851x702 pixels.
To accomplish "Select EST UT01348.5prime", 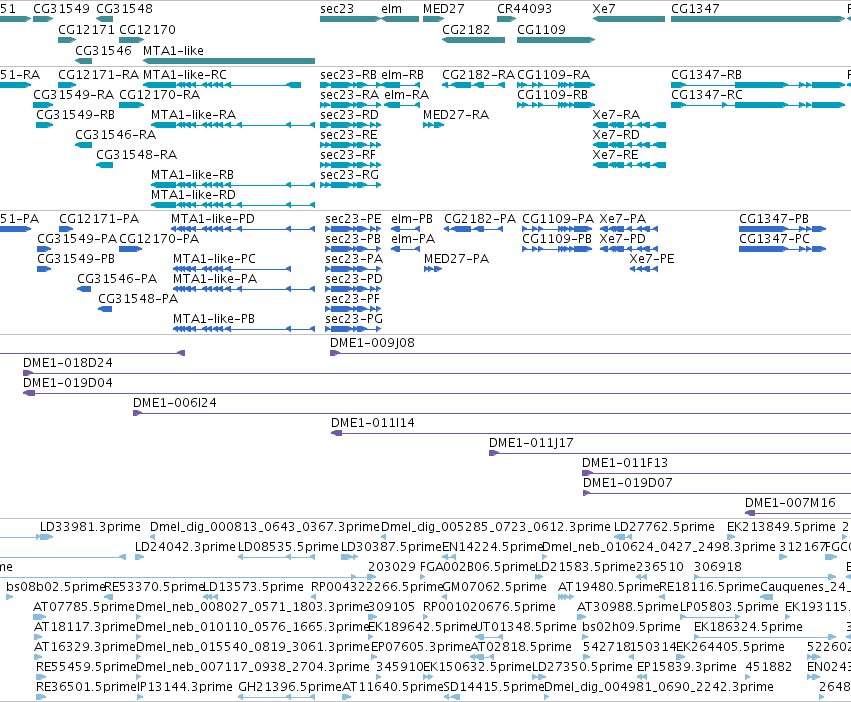I will coord(490,637).
